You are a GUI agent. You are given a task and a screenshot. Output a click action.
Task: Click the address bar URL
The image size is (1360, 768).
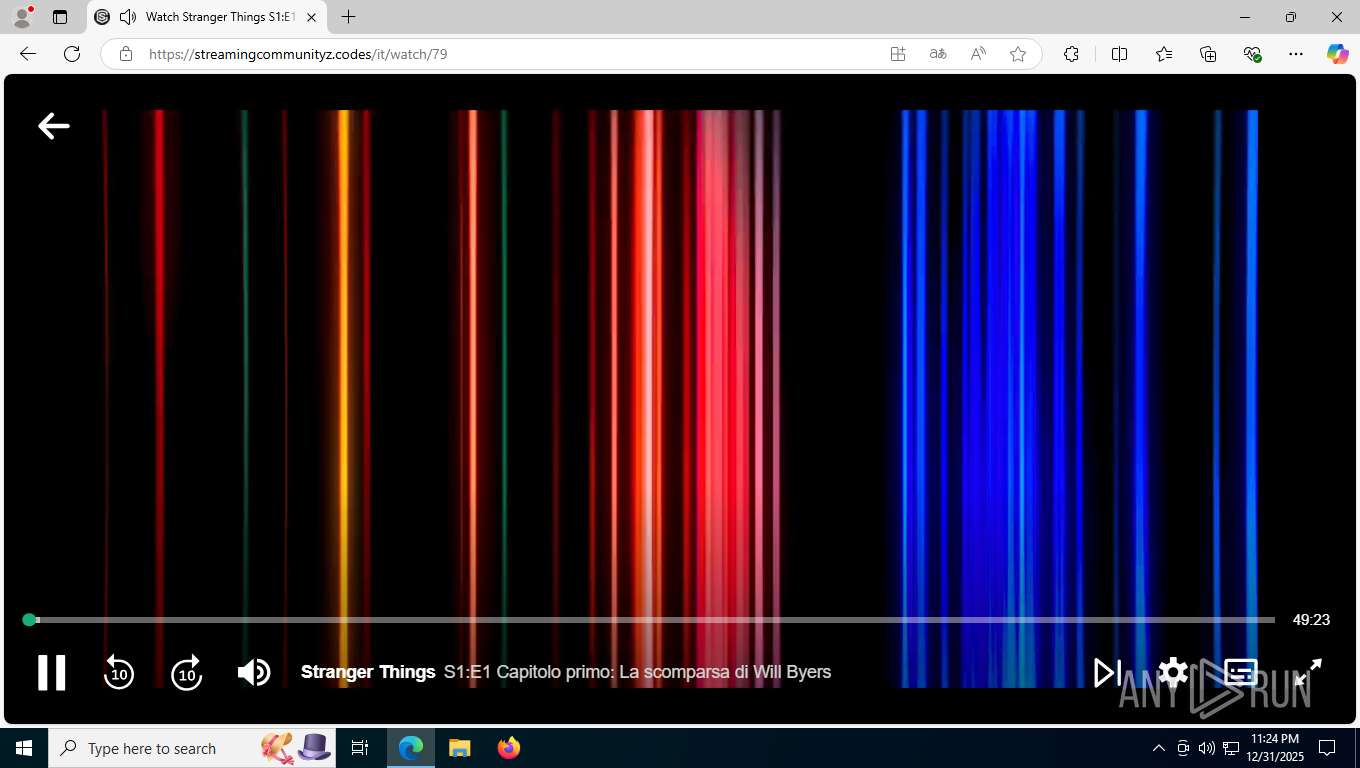pyautogui.click(x=298, y=54)
